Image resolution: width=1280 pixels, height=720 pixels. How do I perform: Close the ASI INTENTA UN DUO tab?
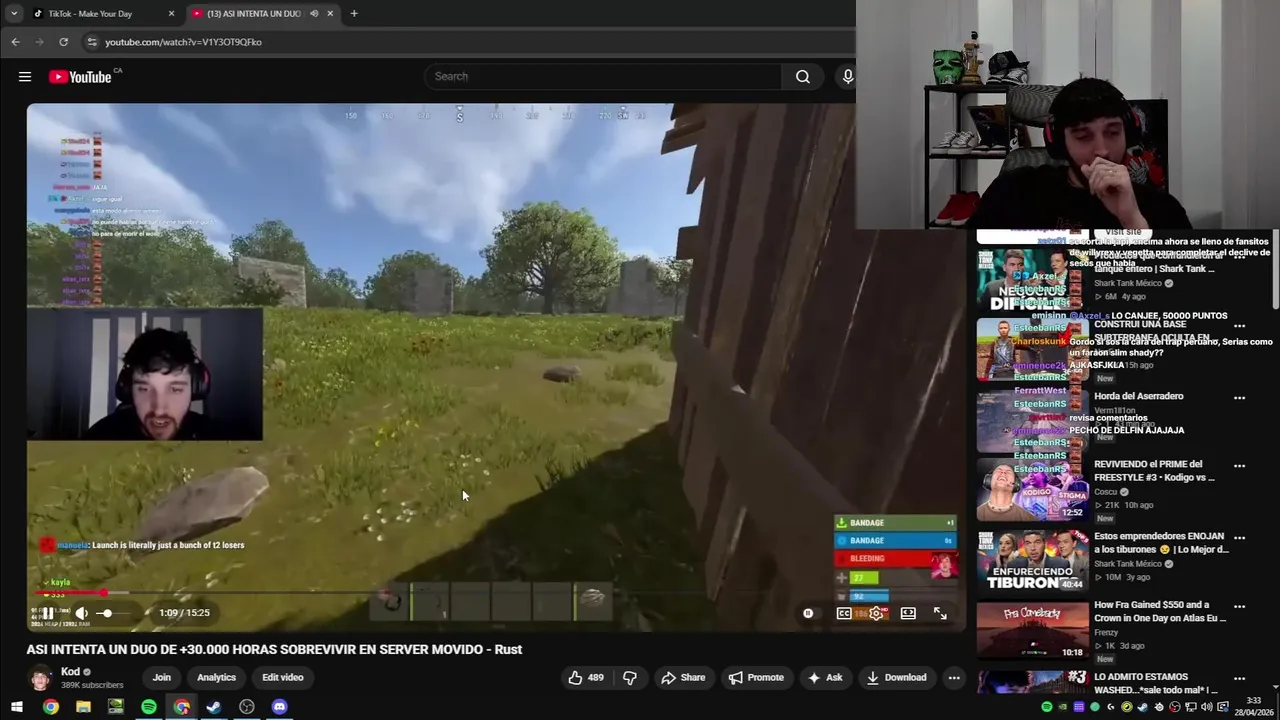(329, 14)
